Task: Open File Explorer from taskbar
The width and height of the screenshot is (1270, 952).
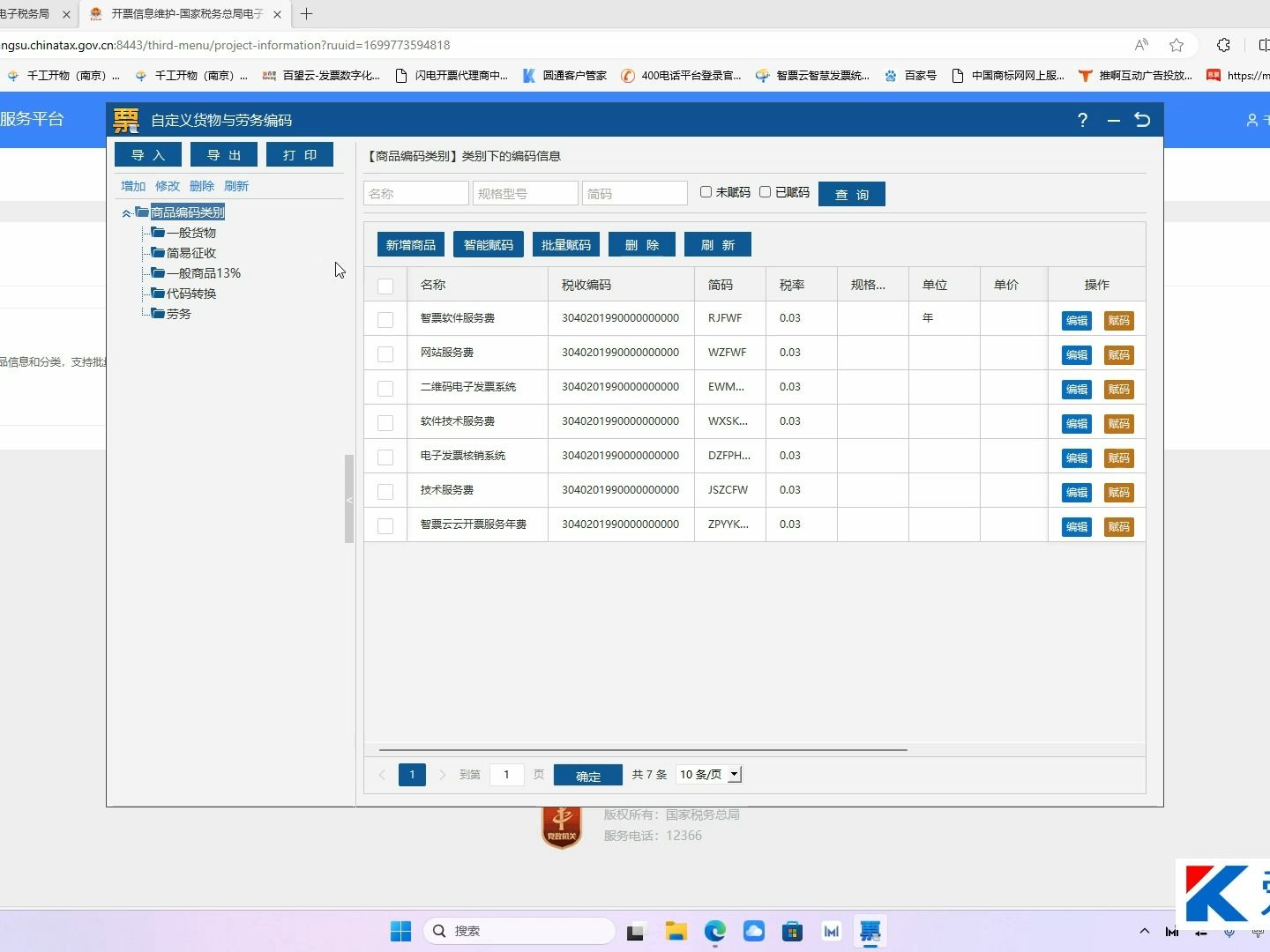Action: pyautogui.click(x=676, y=931)
